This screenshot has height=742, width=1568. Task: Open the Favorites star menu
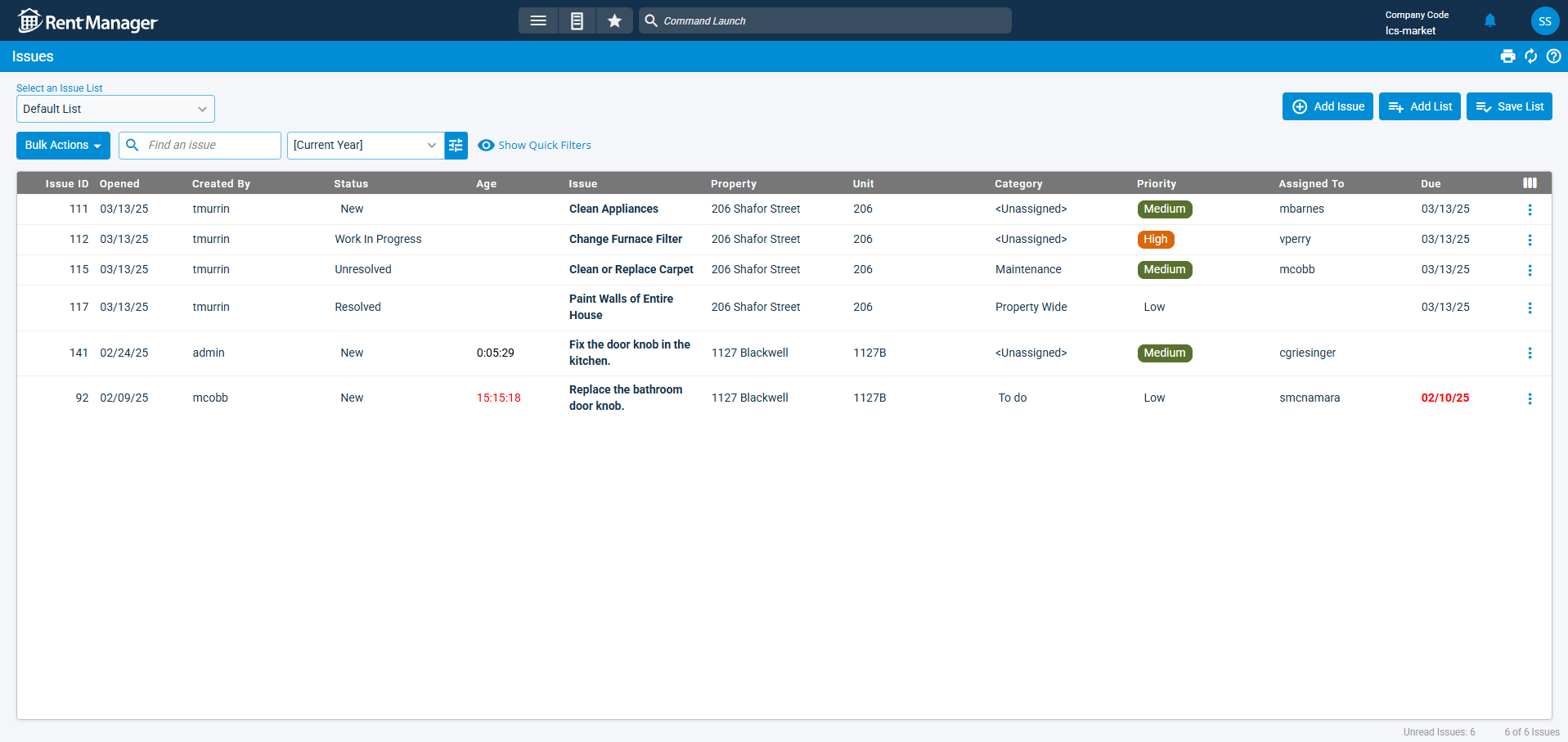click(x=614, y=20)
